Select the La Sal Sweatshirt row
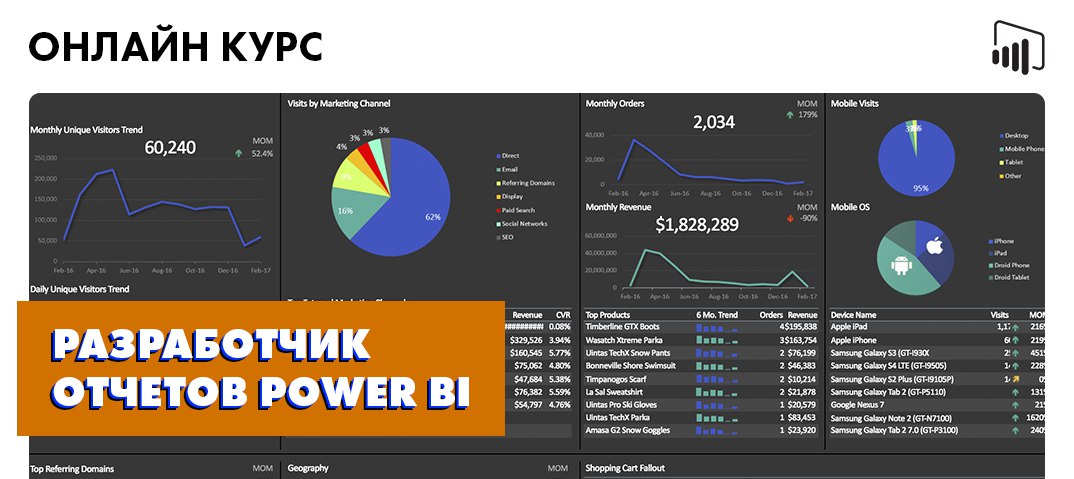 tap(701, 392)
